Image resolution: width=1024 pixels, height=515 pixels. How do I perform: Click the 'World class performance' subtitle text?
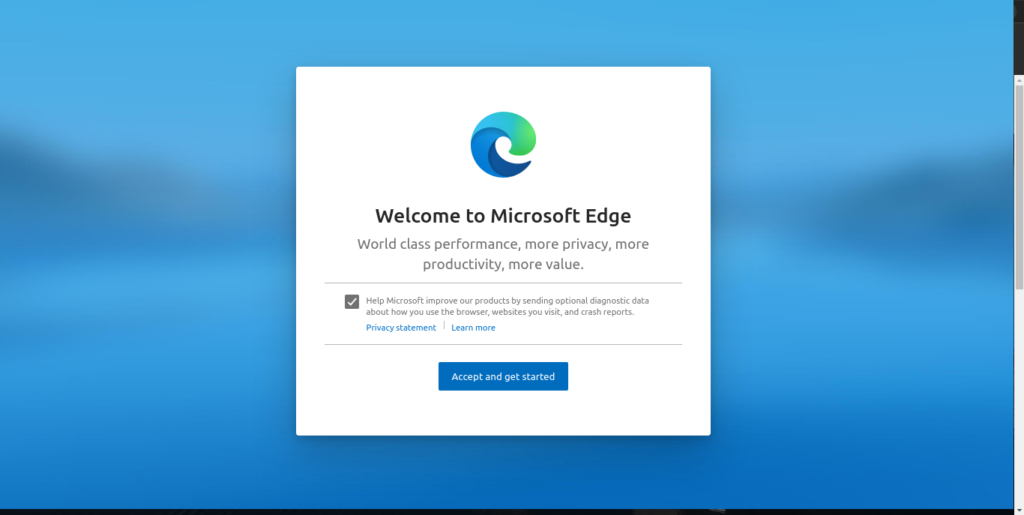click(503, 254)
